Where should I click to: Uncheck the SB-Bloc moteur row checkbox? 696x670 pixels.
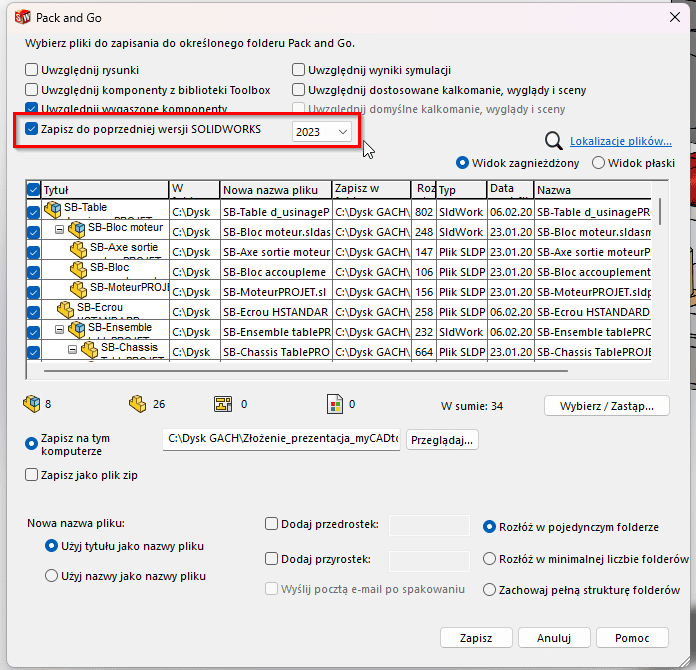tap(33, 232)
